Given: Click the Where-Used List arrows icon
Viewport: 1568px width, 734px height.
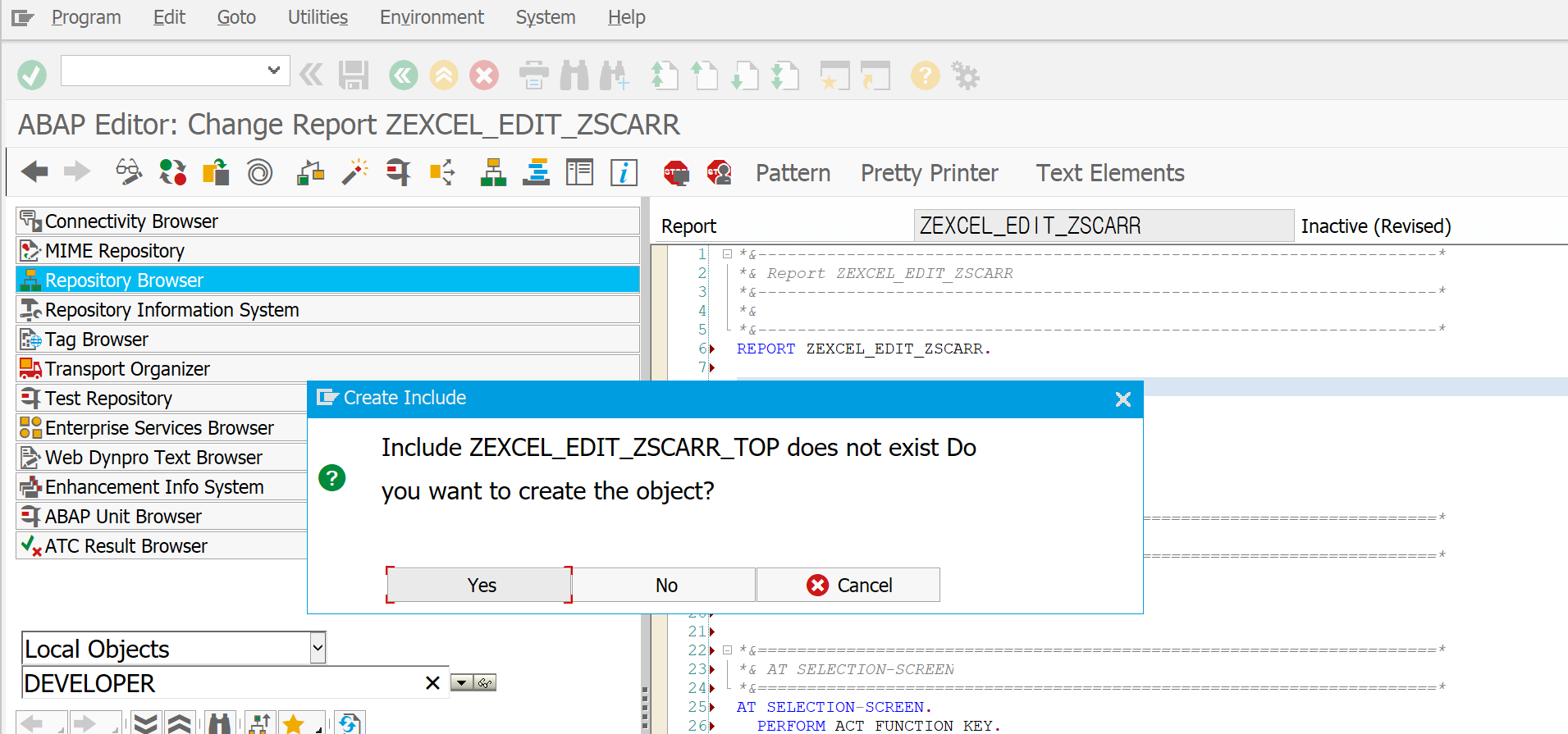Looking at the screenshot, I should (x=442, y=172).
